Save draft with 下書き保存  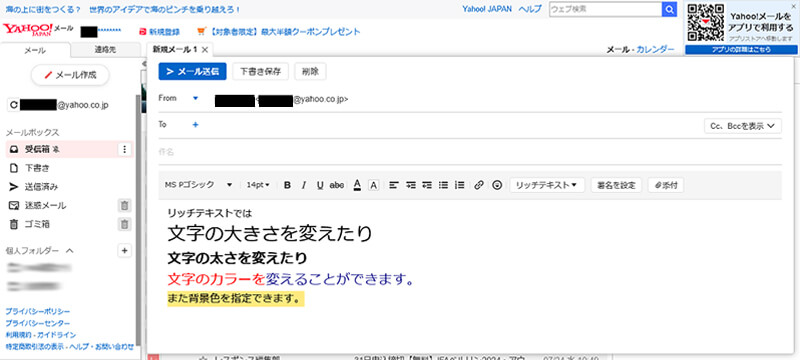[260, 71]
